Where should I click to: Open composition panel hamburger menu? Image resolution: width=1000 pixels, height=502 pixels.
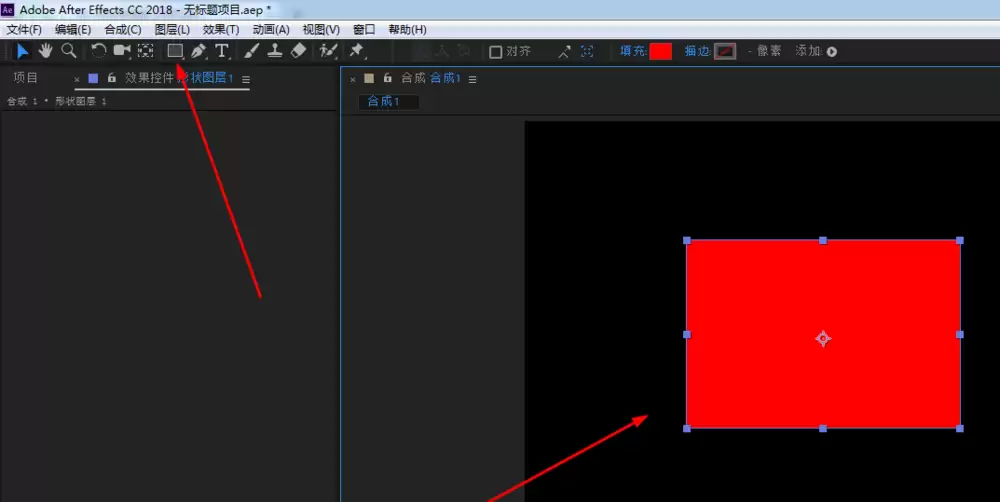[473, 79]
